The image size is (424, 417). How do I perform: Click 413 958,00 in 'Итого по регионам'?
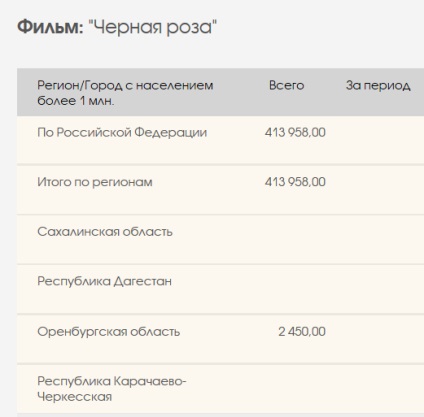click(295, 182)
